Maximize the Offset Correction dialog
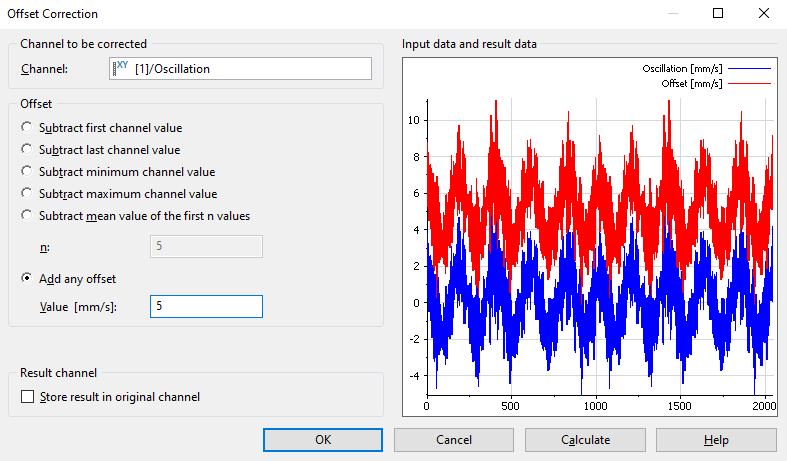The width and height of the screenshot is (787, 461). 718,14
